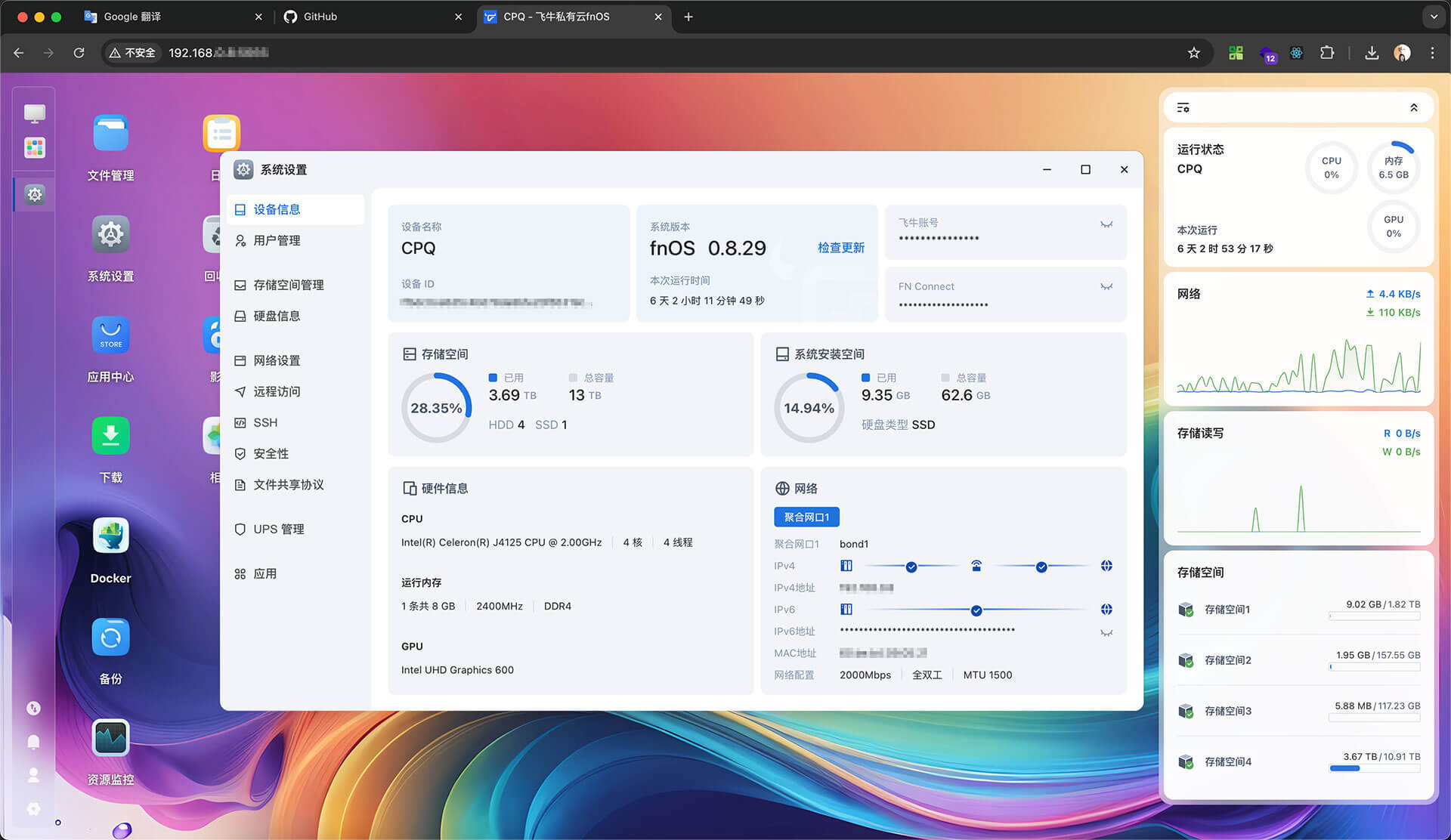Click the 不安全 site info chip
This screenshot has width=1451, height=840.
point(132,53)
